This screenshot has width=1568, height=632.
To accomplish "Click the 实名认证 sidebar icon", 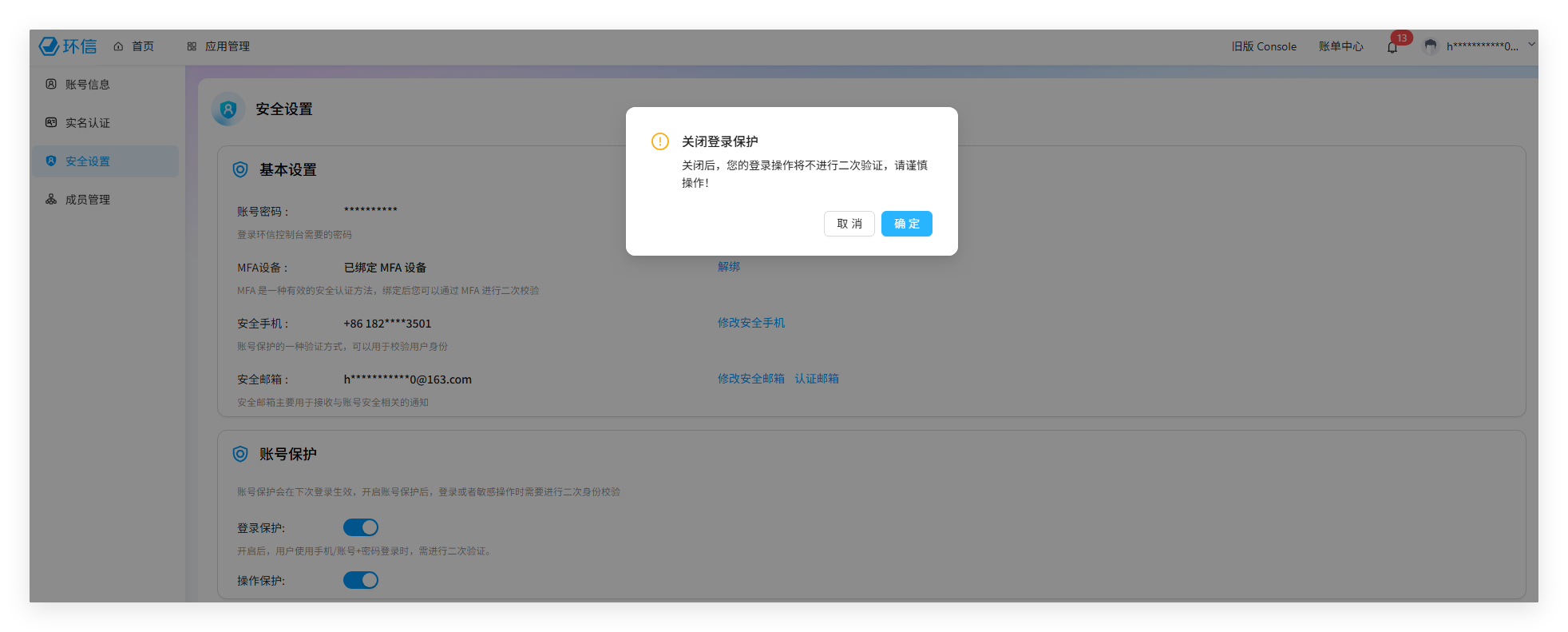I will pyautogui.click(x=51, y=122).
